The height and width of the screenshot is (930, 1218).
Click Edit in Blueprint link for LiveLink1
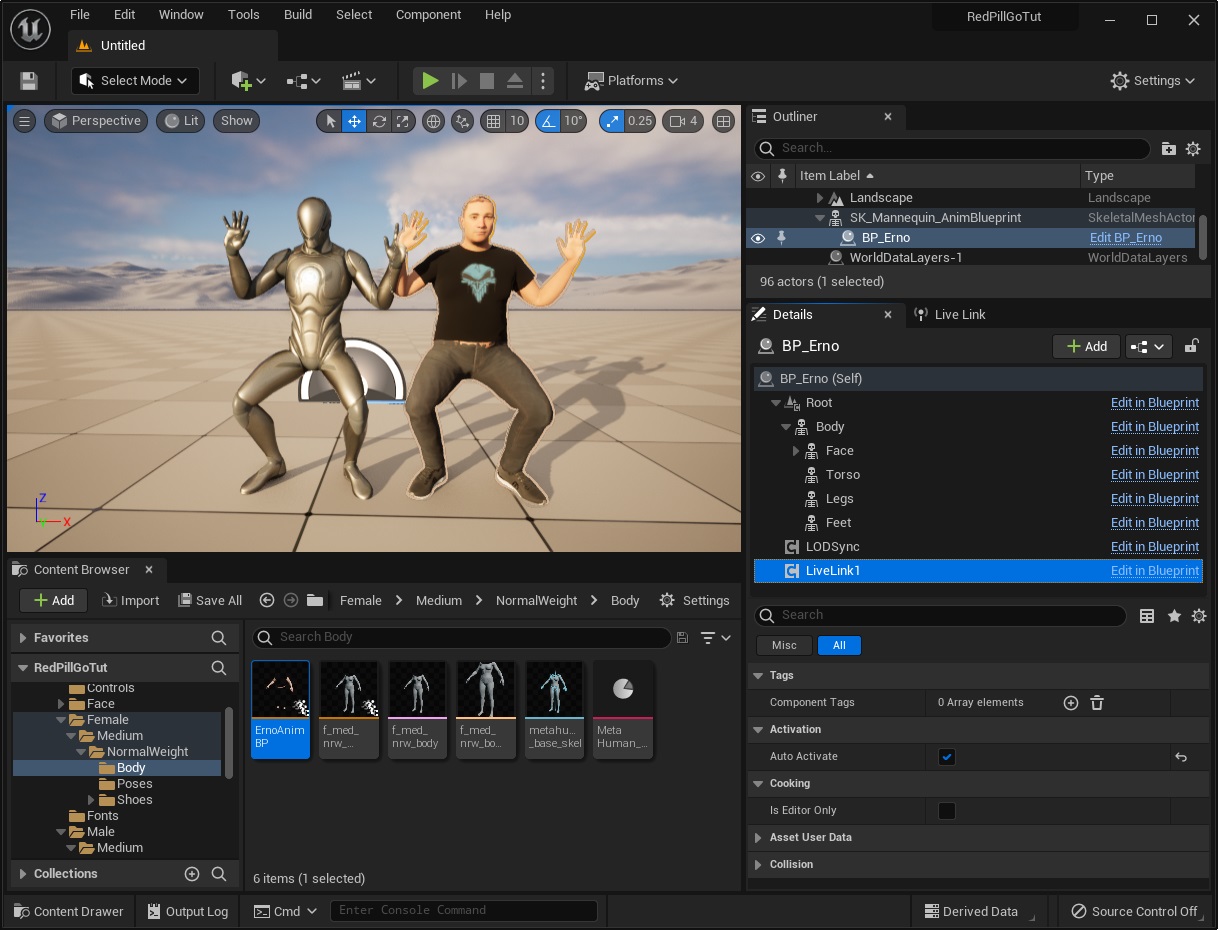1154,571
